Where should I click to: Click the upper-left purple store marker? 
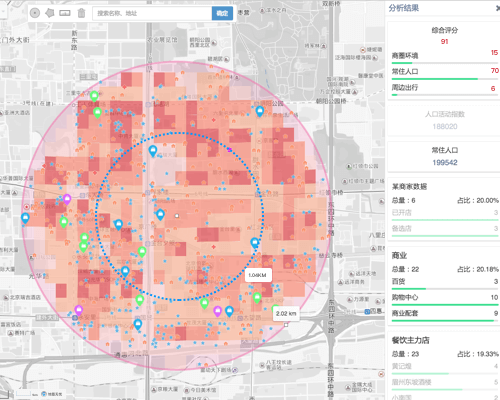67,199
